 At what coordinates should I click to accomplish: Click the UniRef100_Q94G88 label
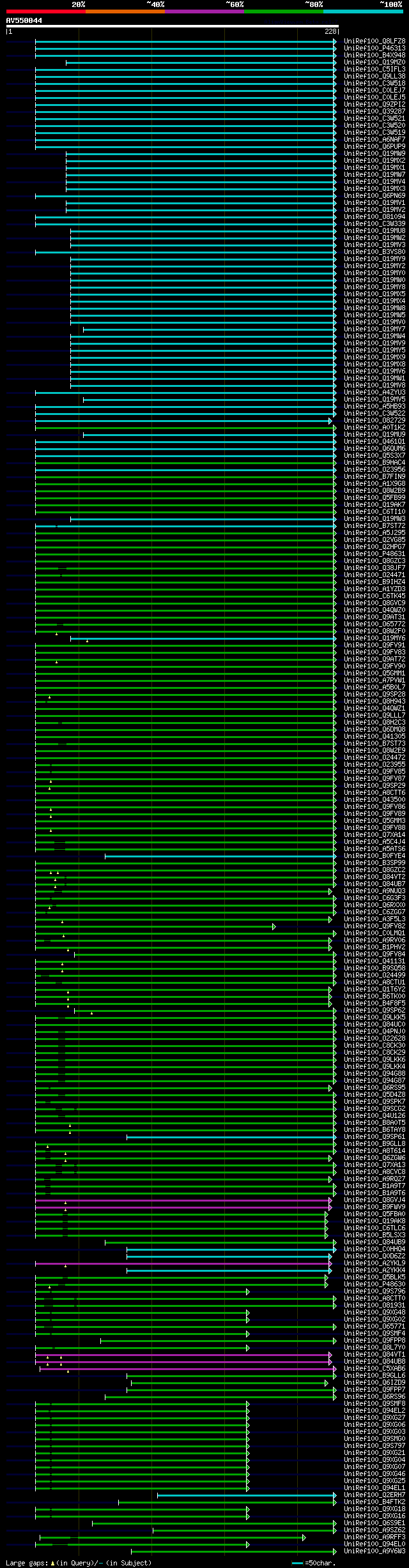[374, 1074]
